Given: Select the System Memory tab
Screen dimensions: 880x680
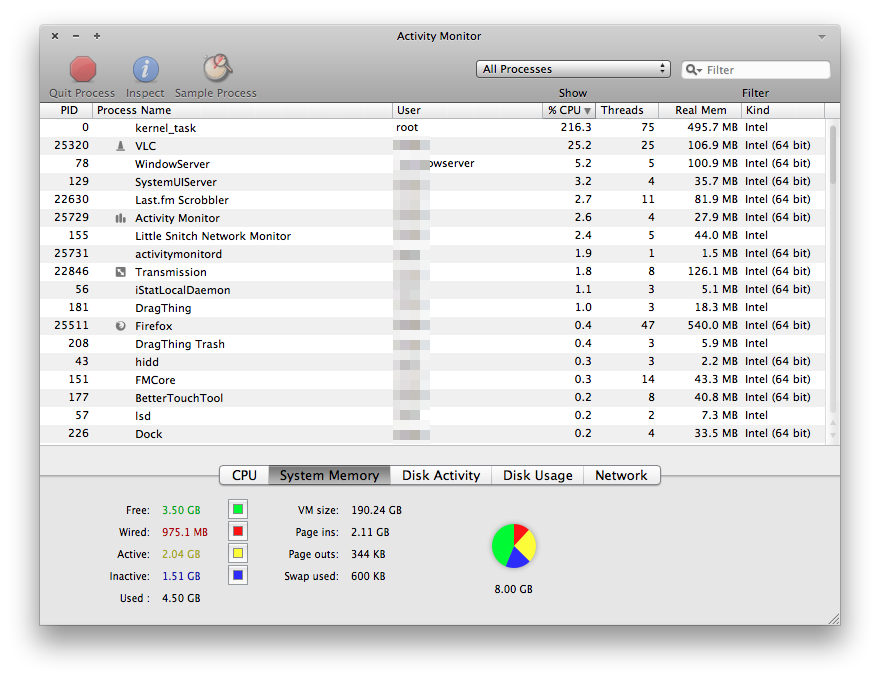Looking at the screenshot, I should [329, 475].
